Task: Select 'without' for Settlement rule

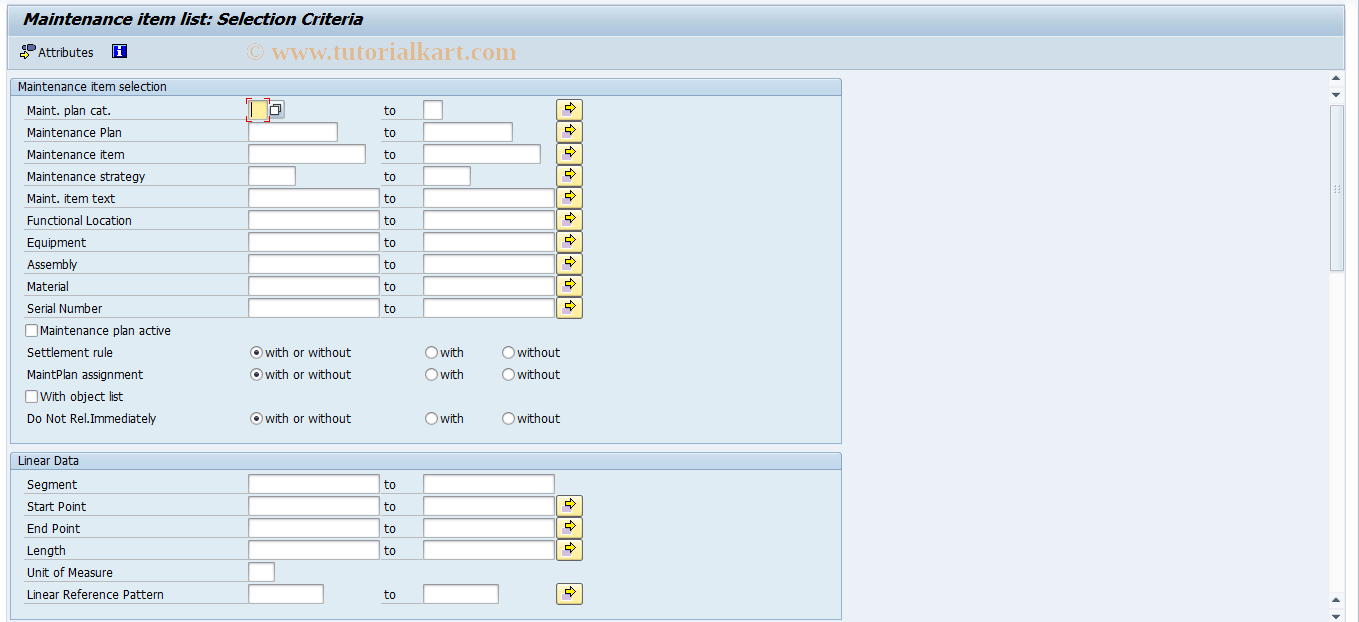Action: [508, 352]
